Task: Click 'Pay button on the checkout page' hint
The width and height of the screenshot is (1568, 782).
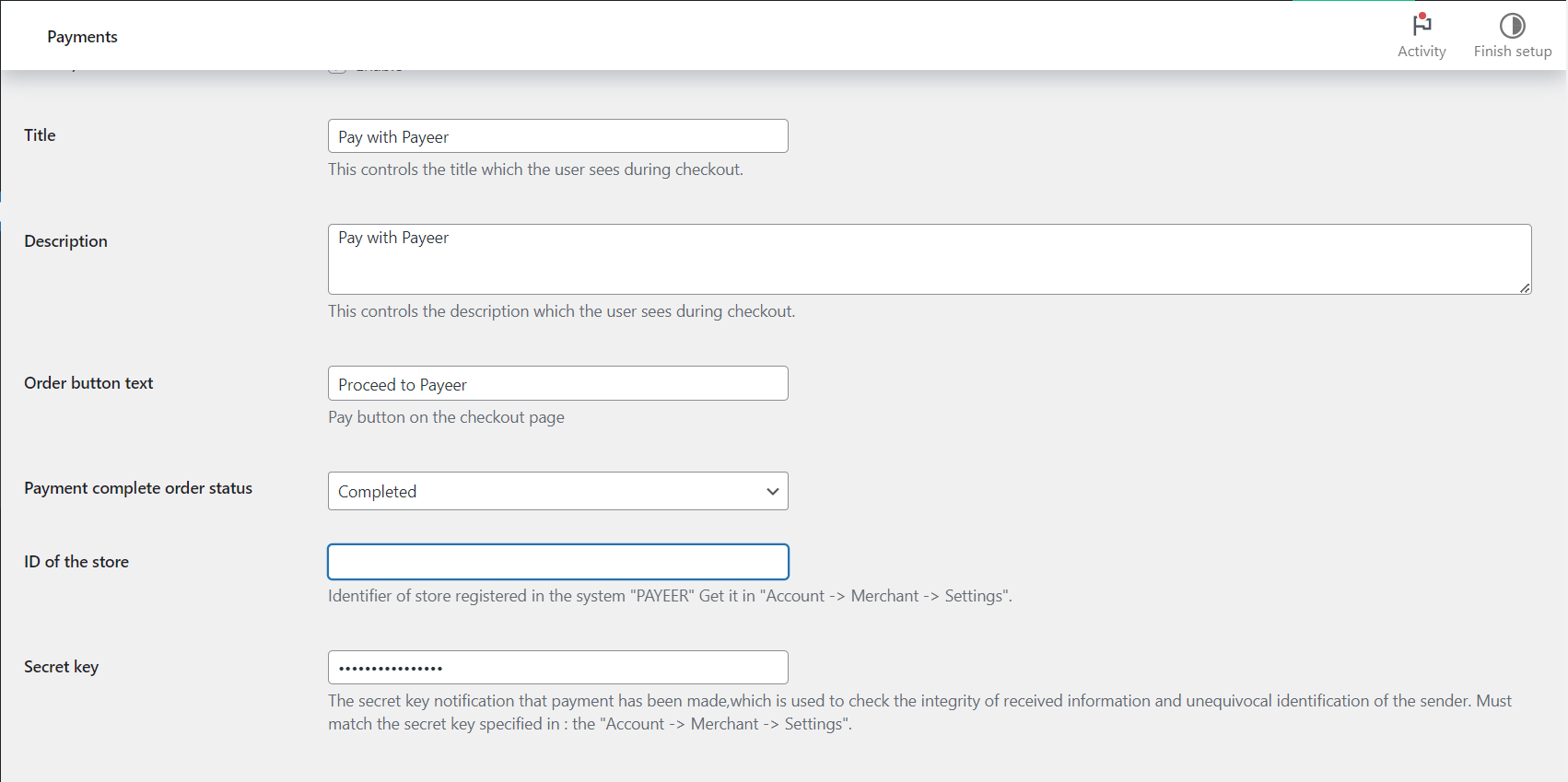Action: coord(446,417)
